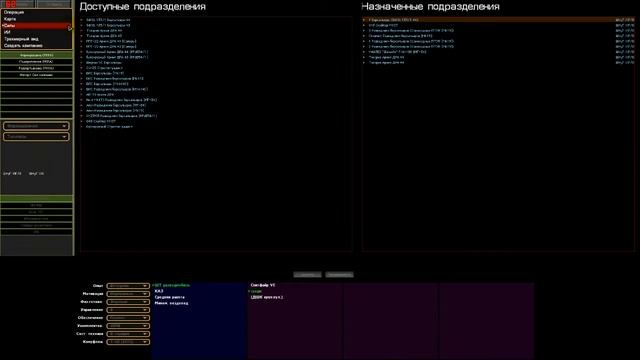Image resolution: width=640 pixels, height=360 pixels.
Task: Open the Обеспечение dropdown
Action: [x=128, y=318]
